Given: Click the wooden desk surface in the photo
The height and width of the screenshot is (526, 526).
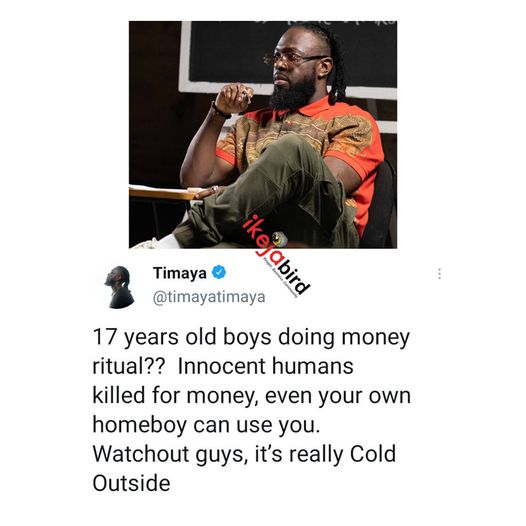Looking at the screenshot, I should (x=163, y=193).
